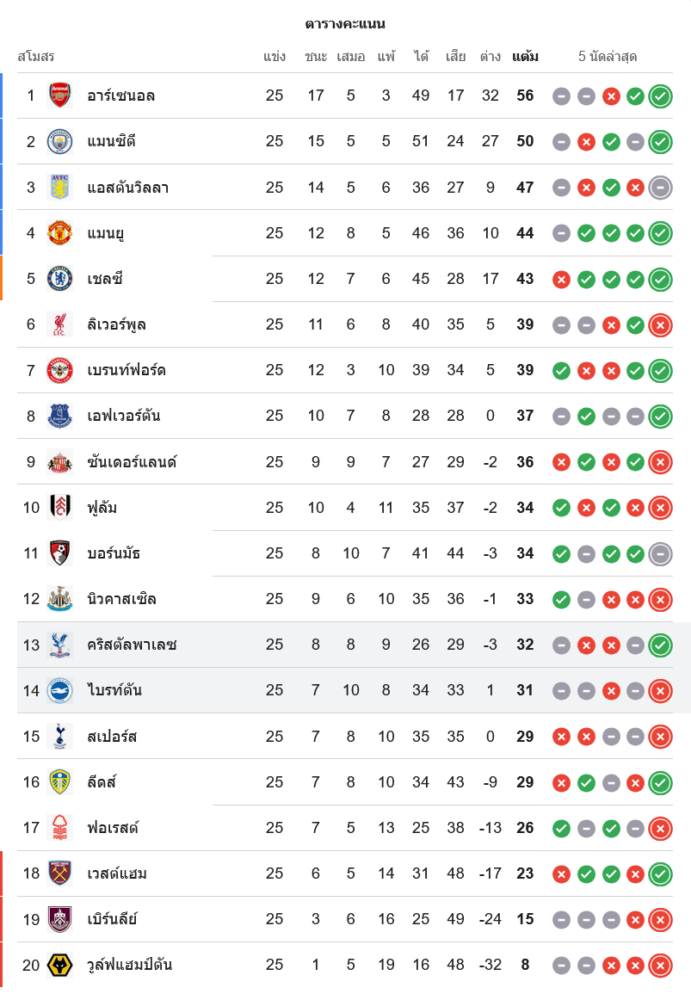Click Arsenal's latest match win icon
Screen dimensions: 691x1000
pyautogui.click(x=659, y=96)
